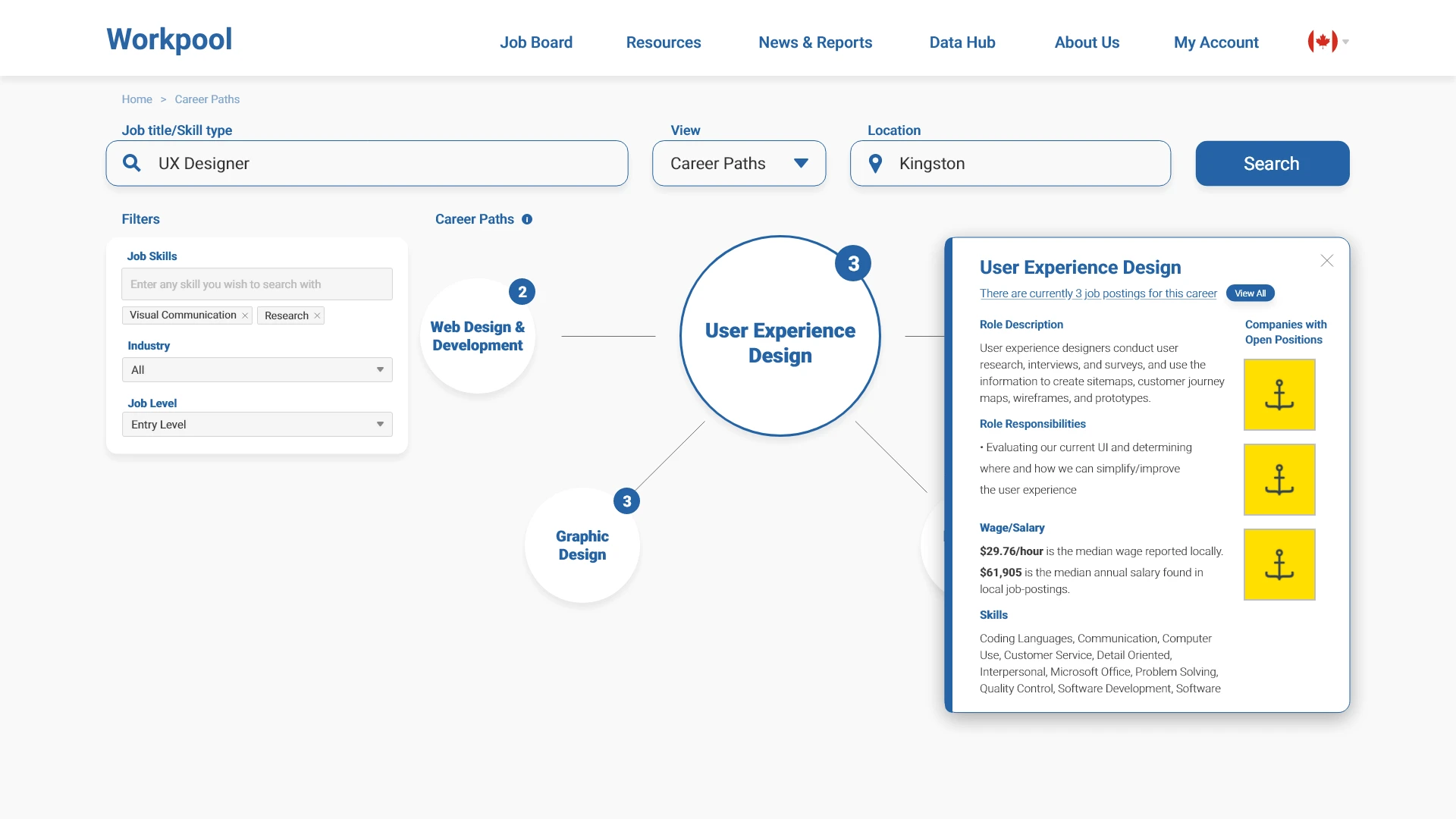
Task: Open the third company anchor logo
Action: point(1279,564)
